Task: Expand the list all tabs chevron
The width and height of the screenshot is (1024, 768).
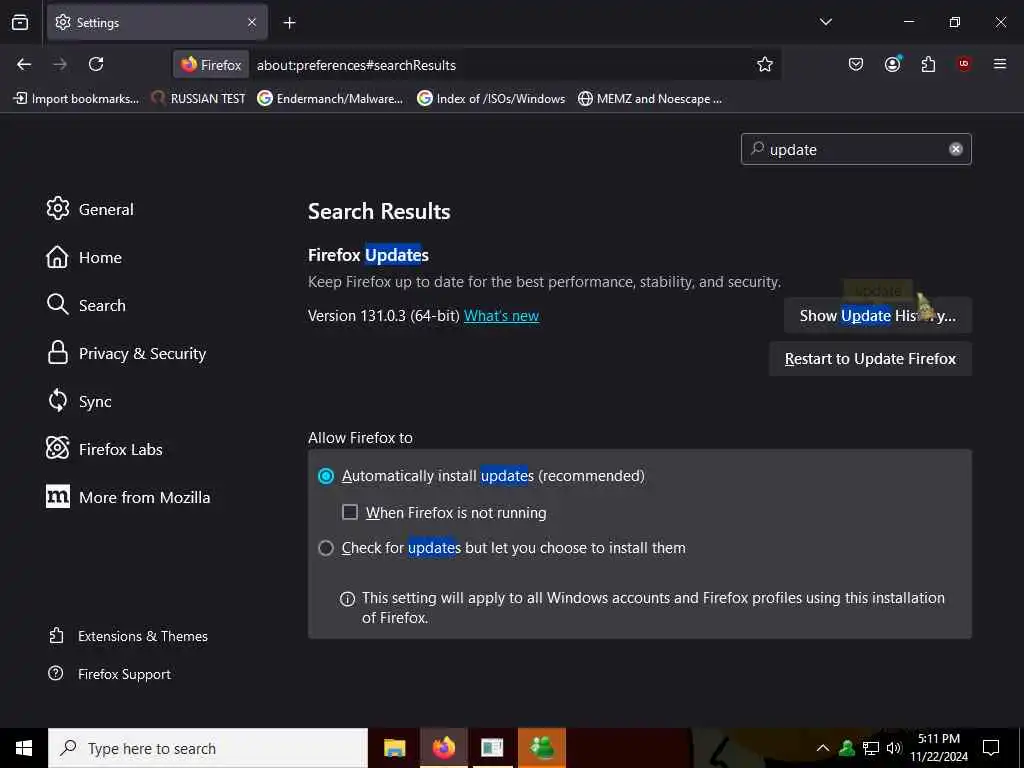Action: 825,22
